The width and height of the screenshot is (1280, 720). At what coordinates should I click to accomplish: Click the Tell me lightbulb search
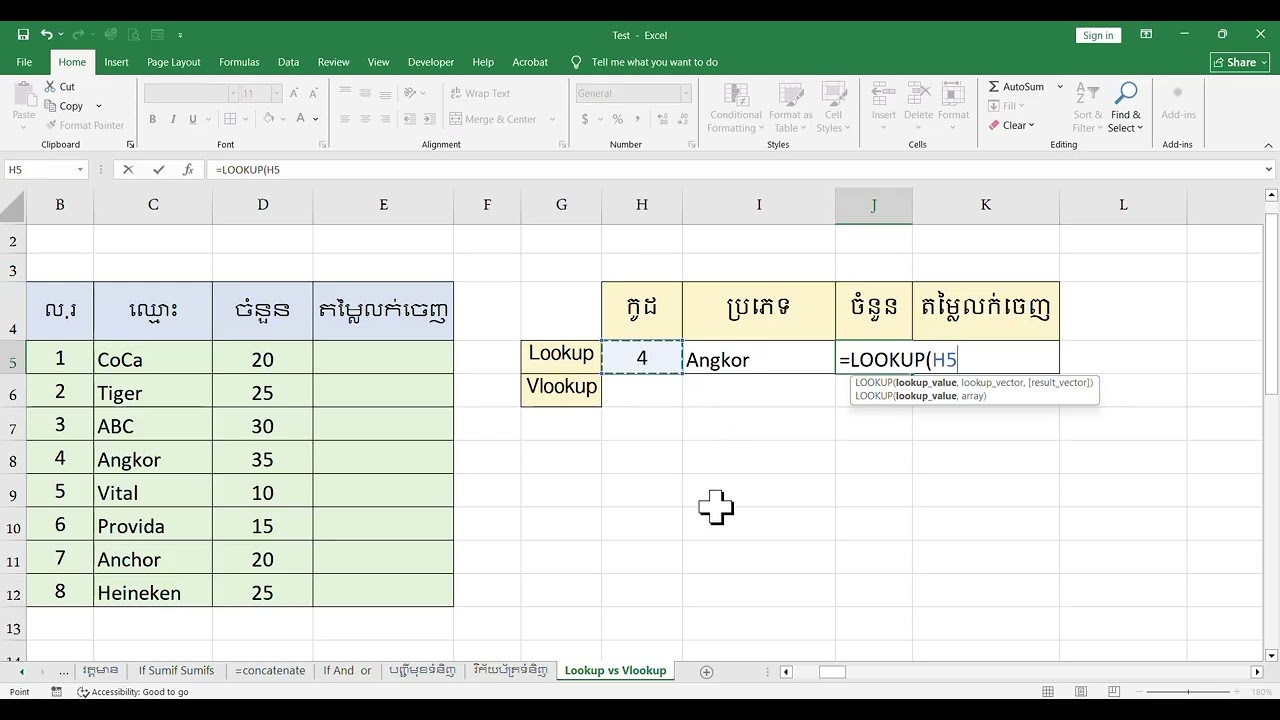pyautogui.click(x=576, y=62)
